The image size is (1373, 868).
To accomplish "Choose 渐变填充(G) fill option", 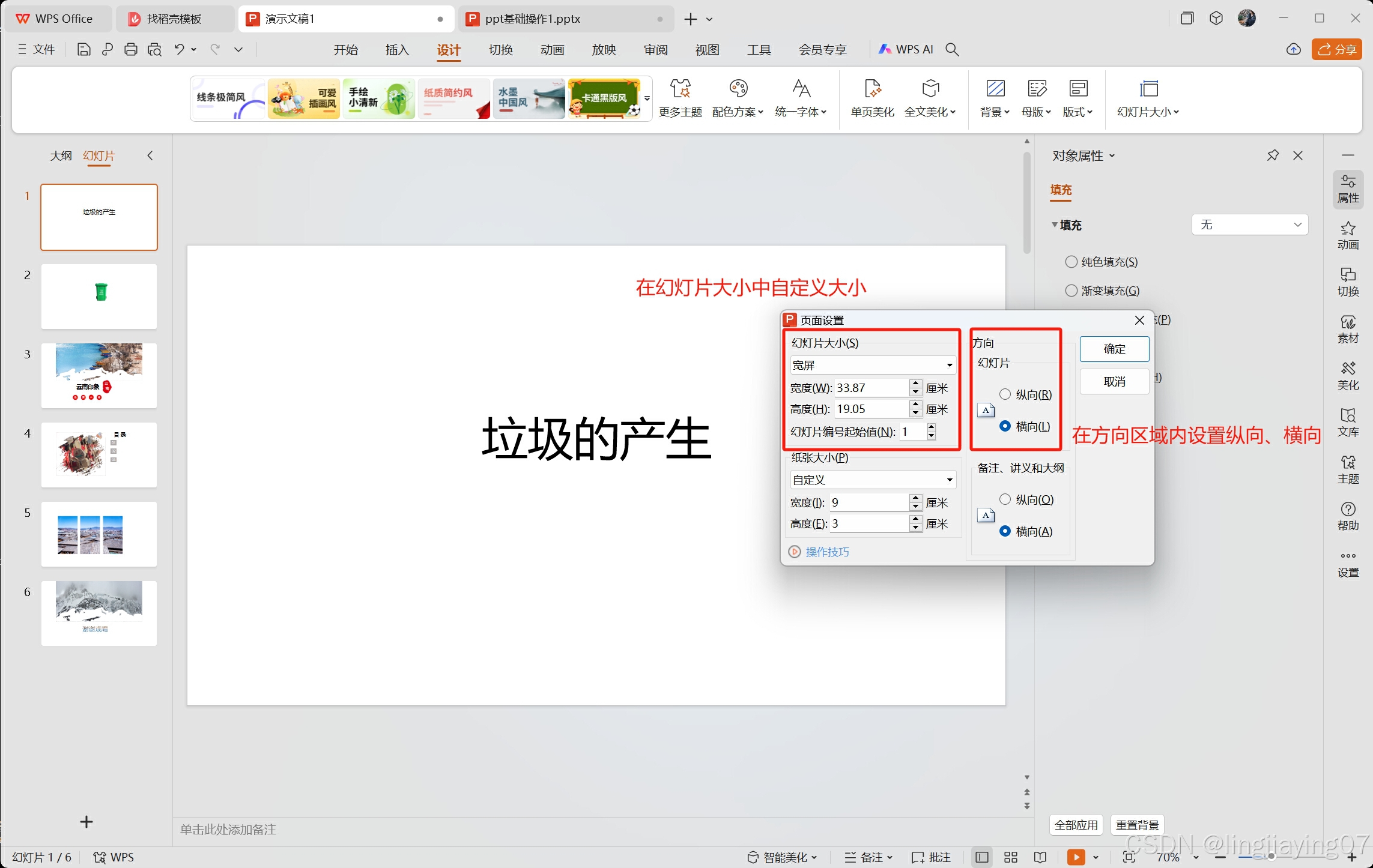I will click(1071, 291).
